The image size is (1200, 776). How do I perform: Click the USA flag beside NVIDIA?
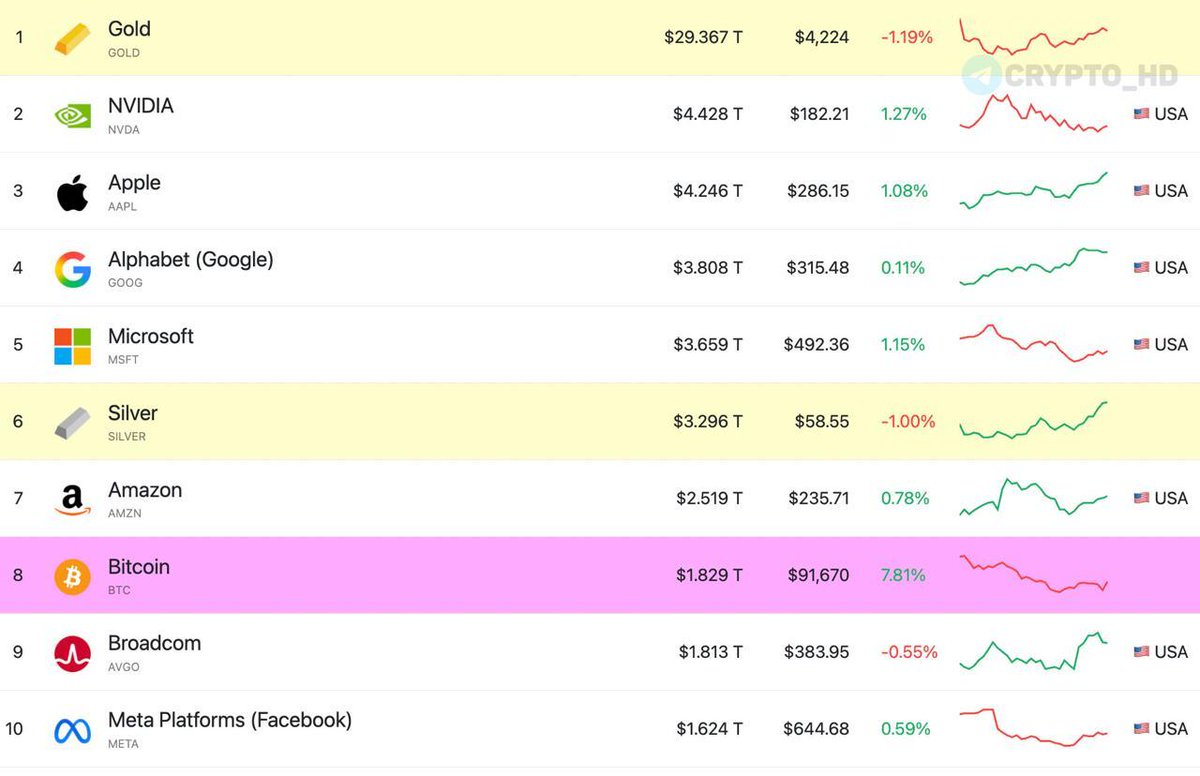click(x=1141, y=114)
